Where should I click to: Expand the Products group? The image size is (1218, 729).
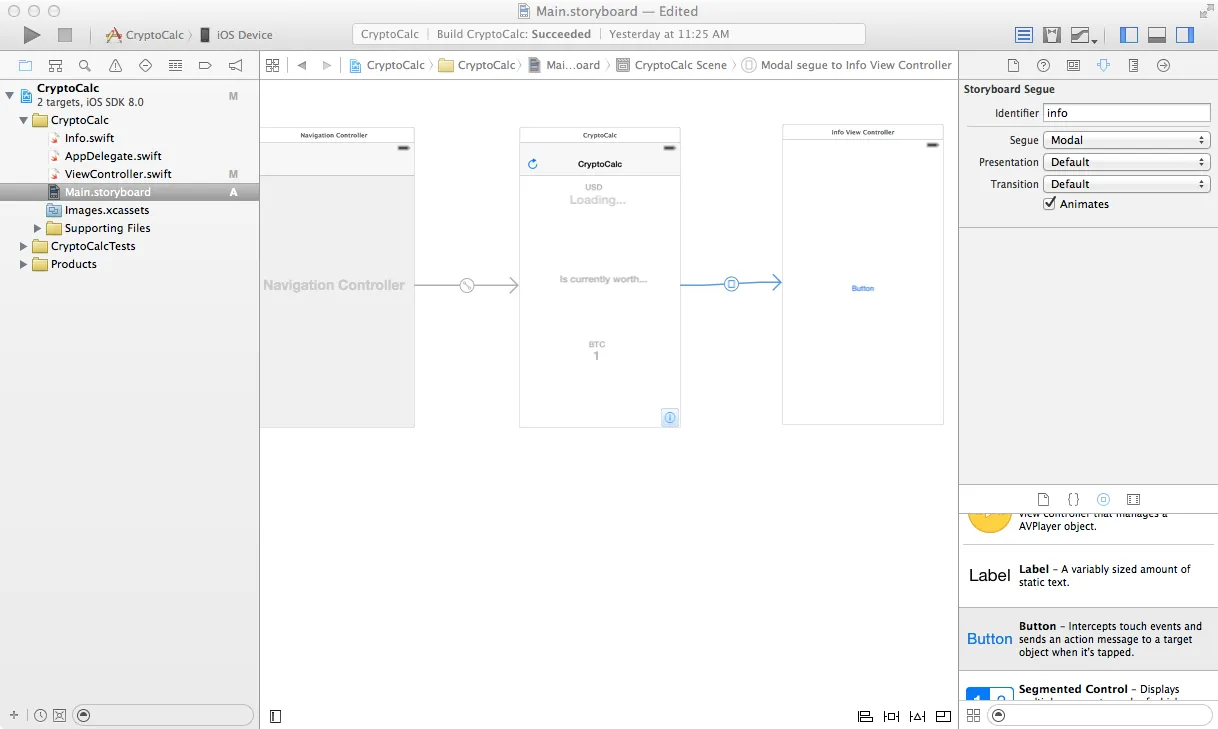point(24,264)
